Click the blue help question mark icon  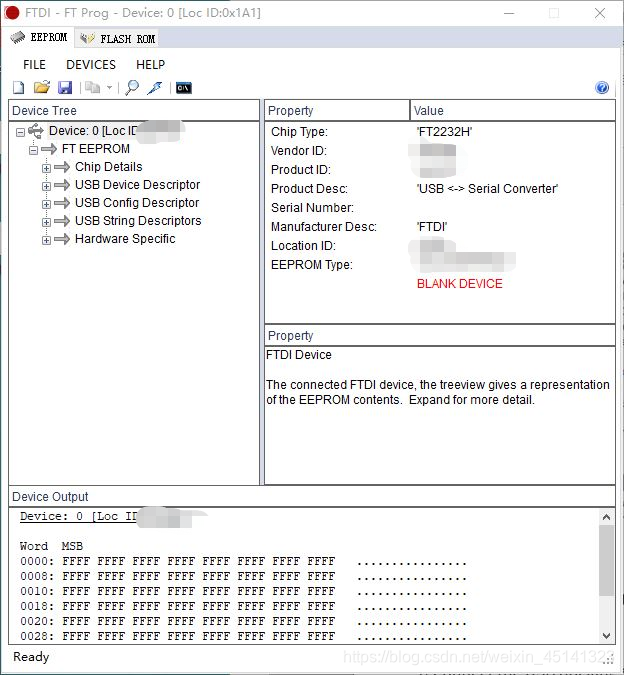[x=602, y=87]
